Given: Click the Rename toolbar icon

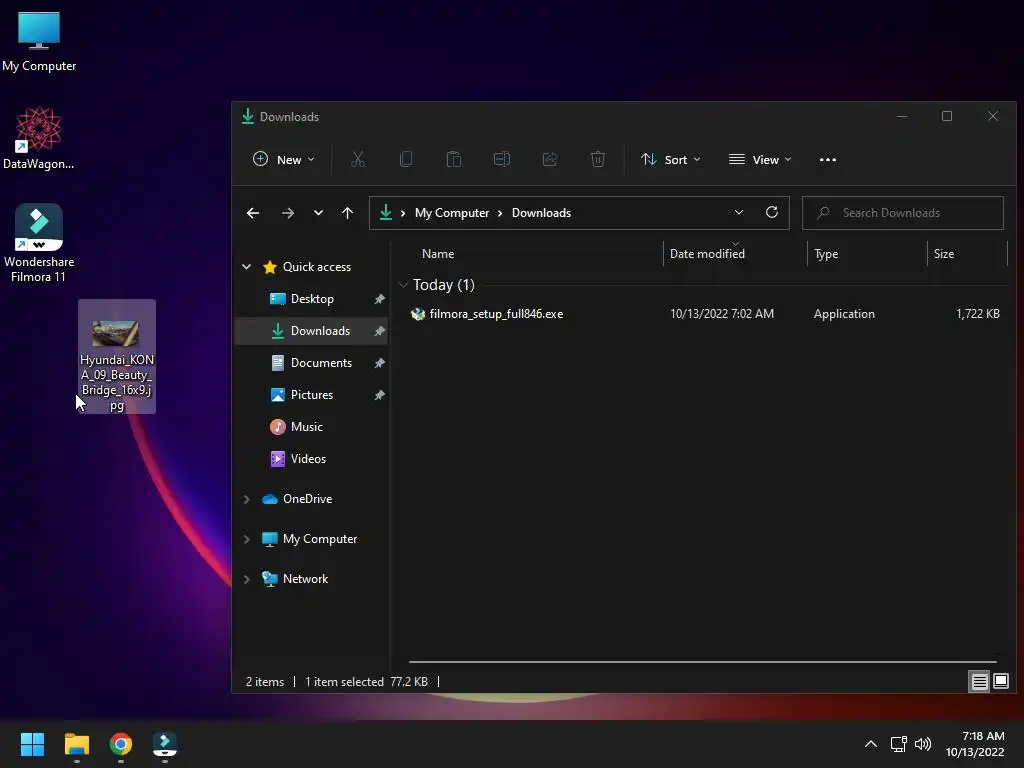Looking at the screenshot, I should click(x=502, y=159).
